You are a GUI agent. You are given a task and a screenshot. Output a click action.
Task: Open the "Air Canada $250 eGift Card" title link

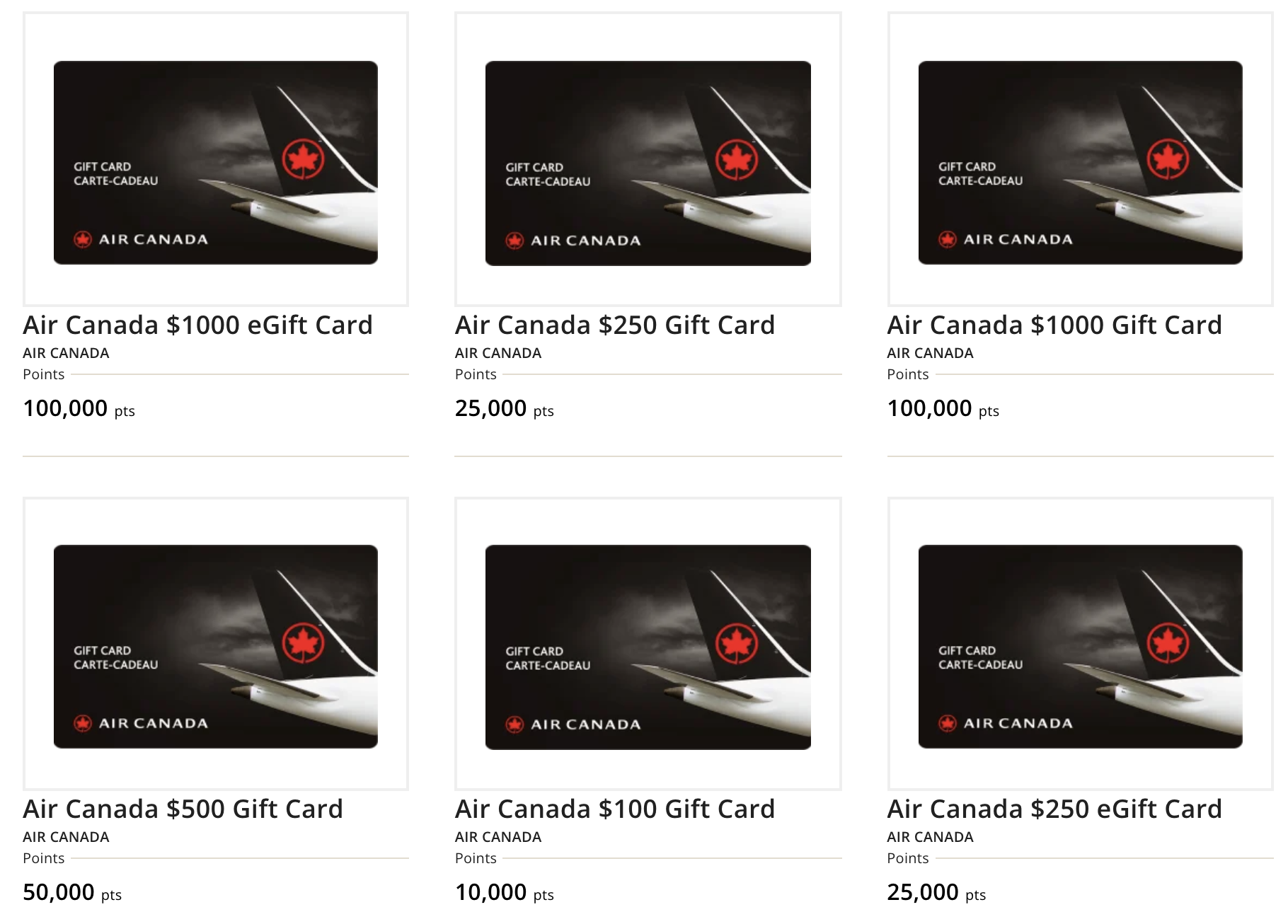(x=1054, y=809)
